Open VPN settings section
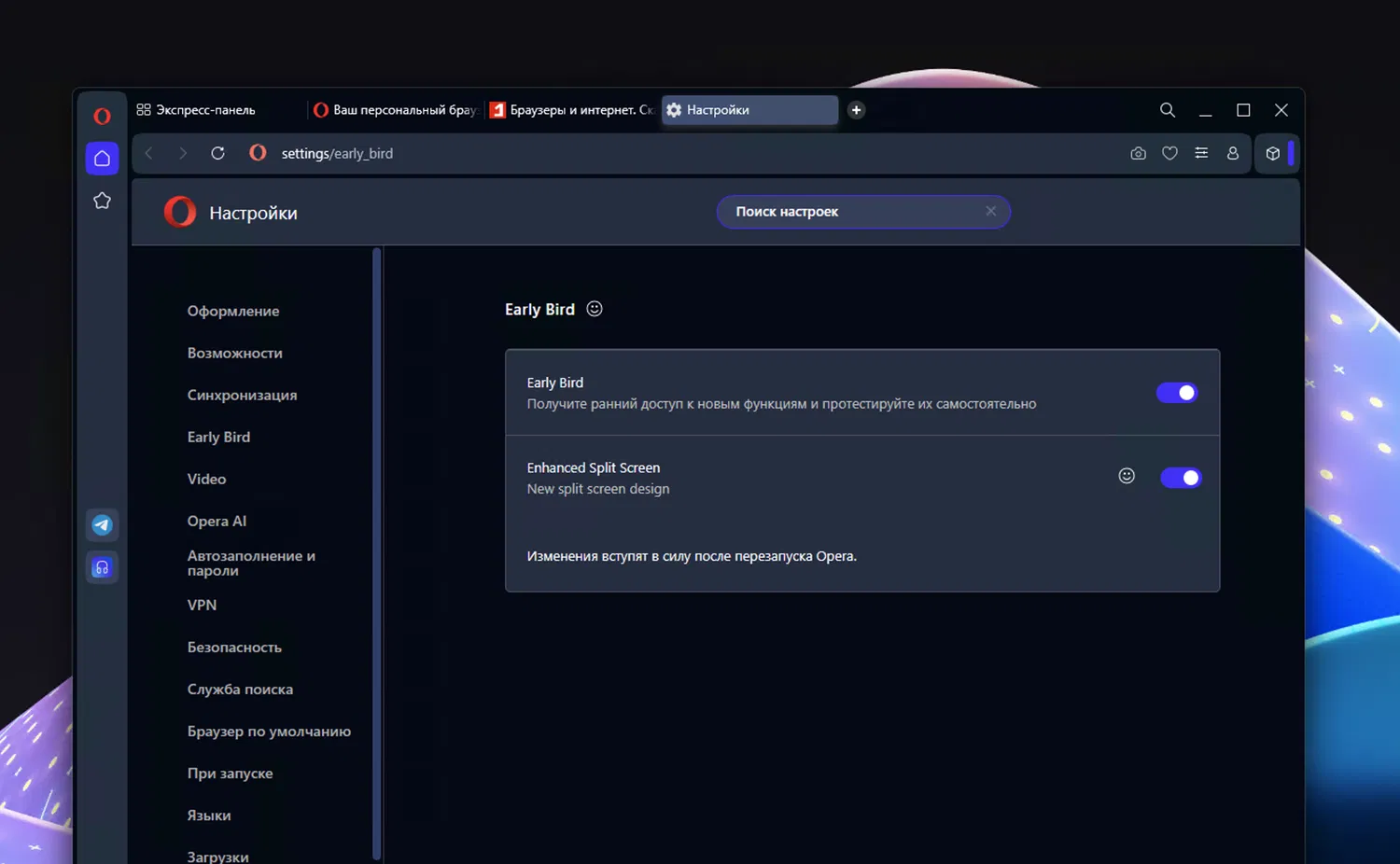Screen dimensions: 1400x864 (202, 605)
